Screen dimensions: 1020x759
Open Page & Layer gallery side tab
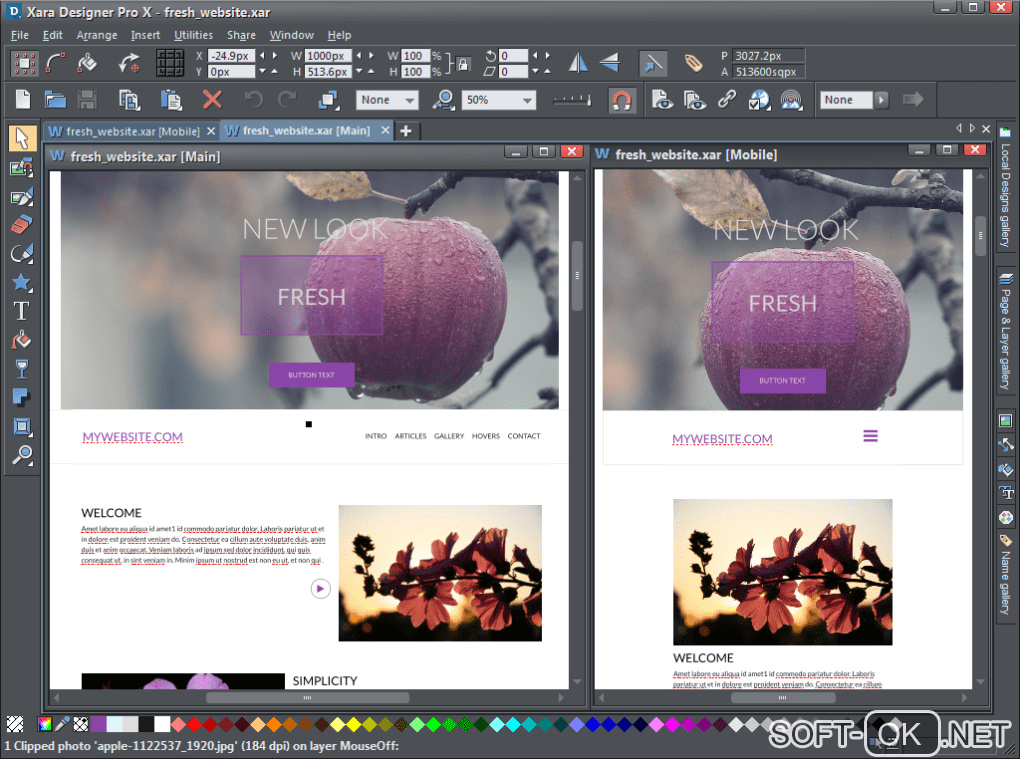1006,333
